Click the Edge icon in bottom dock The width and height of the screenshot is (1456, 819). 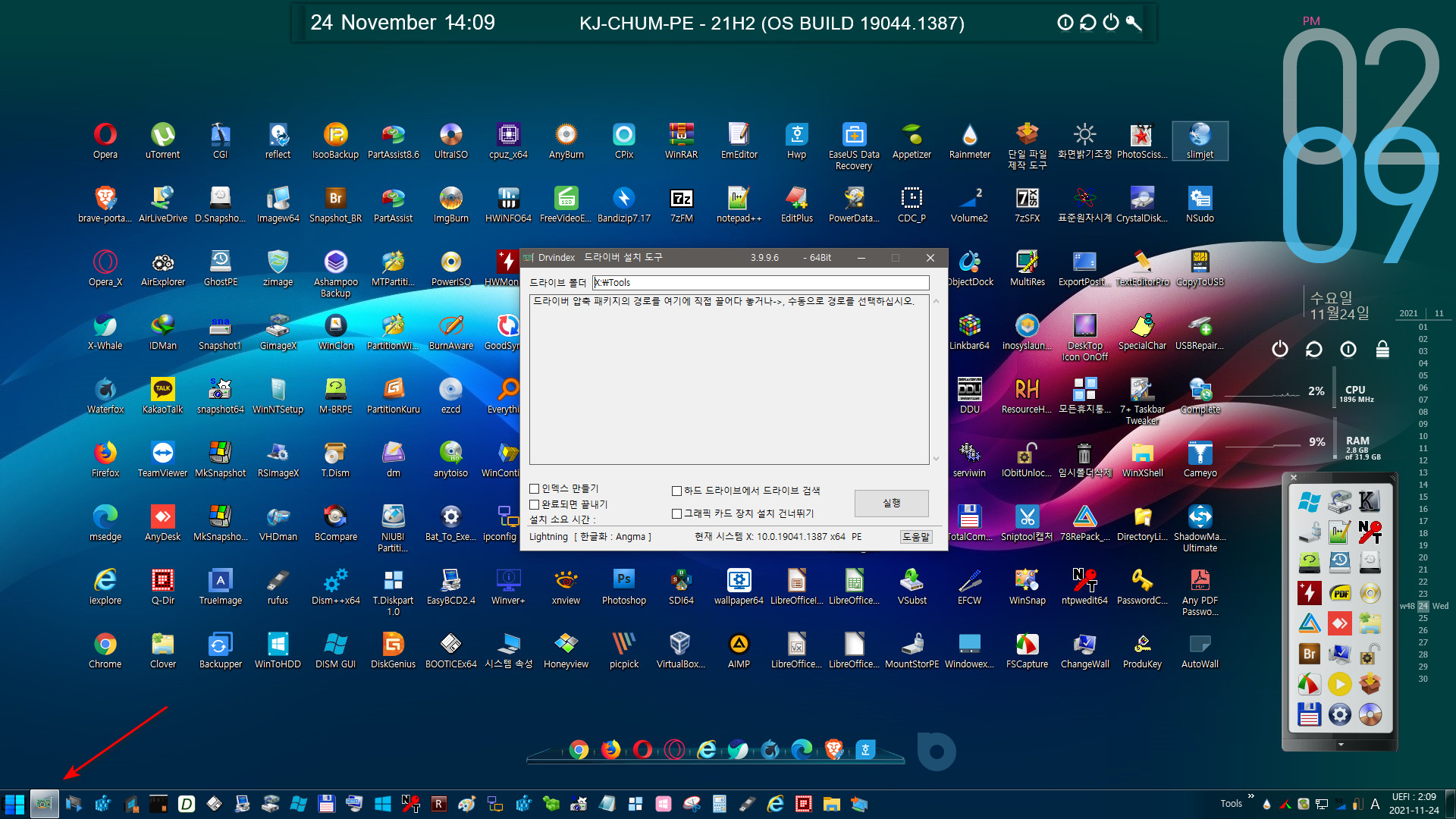(802, 750)
